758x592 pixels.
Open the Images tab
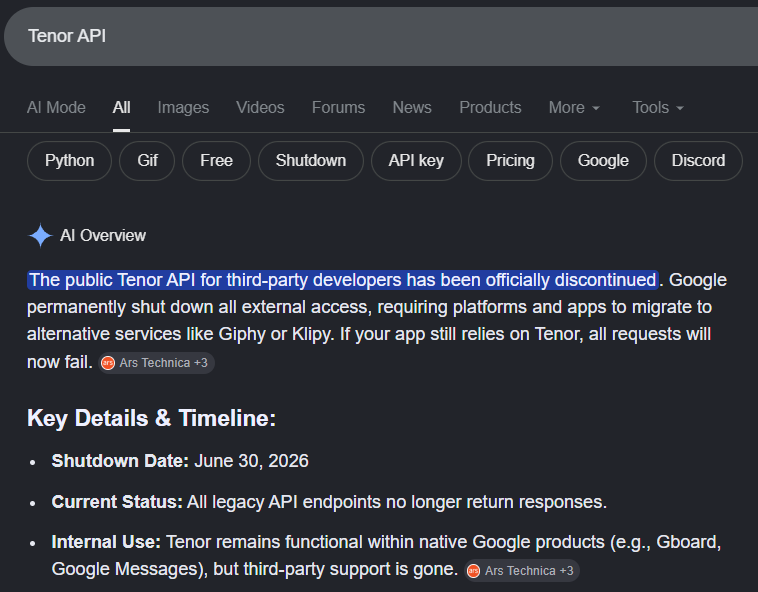click(x=183, y=107)
